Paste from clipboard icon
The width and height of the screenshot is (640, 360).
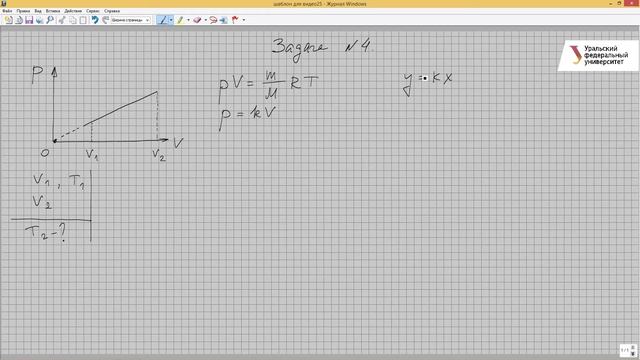click(83, 20)
